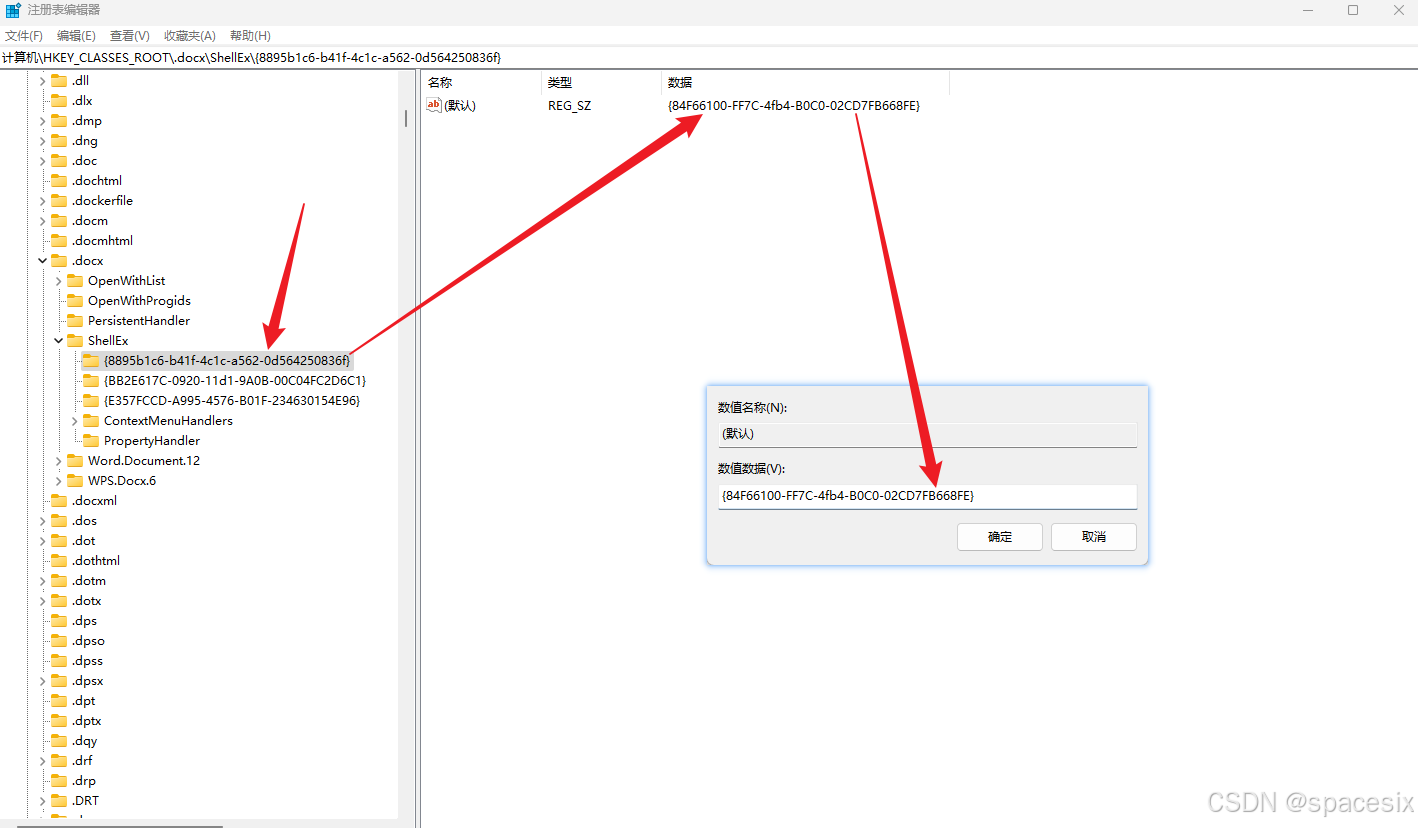1418x828 pixels.
Task: Collapse the ShellEx tree node
Action: (59, 341)
